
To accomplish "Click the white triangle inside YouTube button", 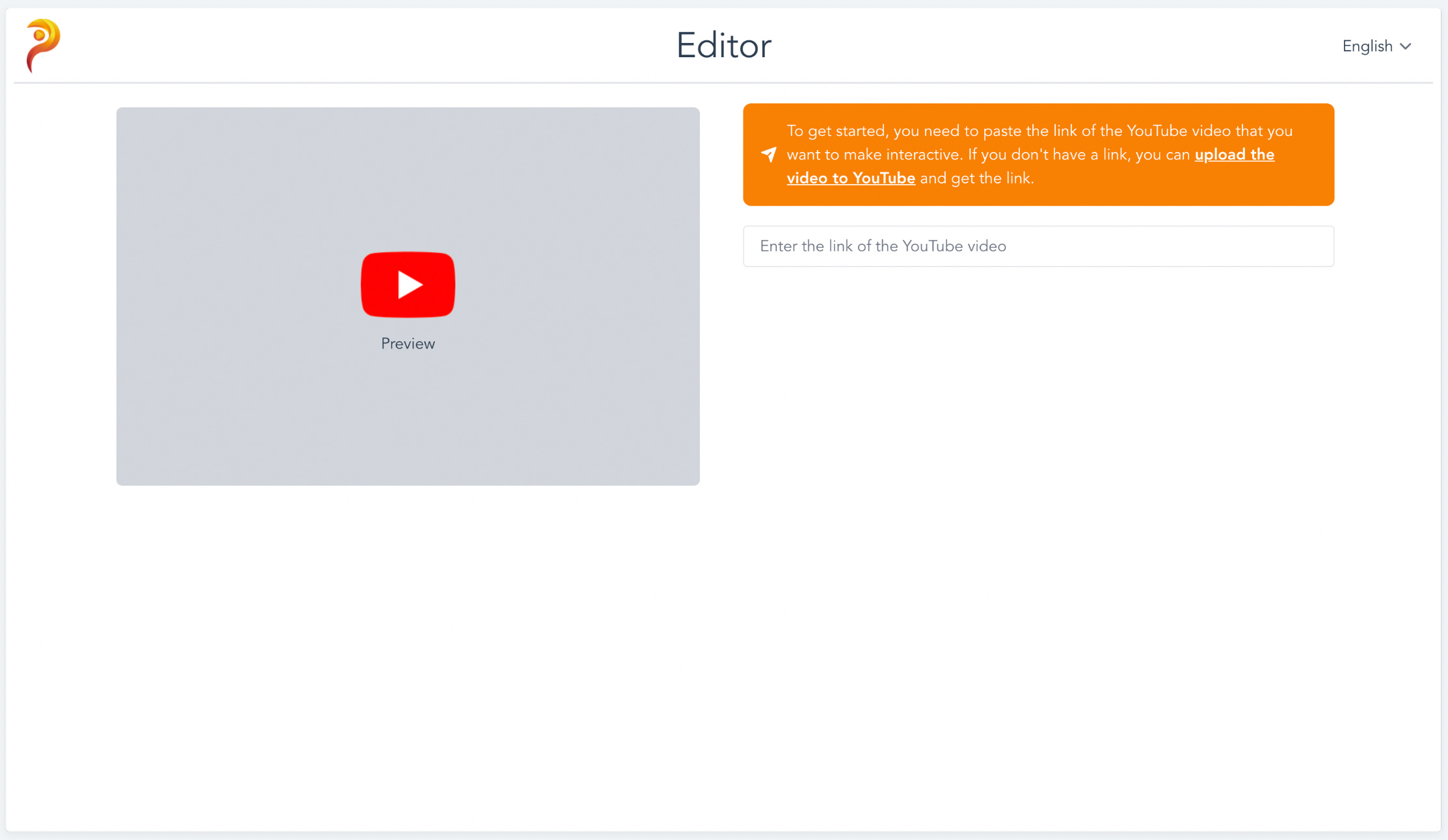I will (409, 285).
